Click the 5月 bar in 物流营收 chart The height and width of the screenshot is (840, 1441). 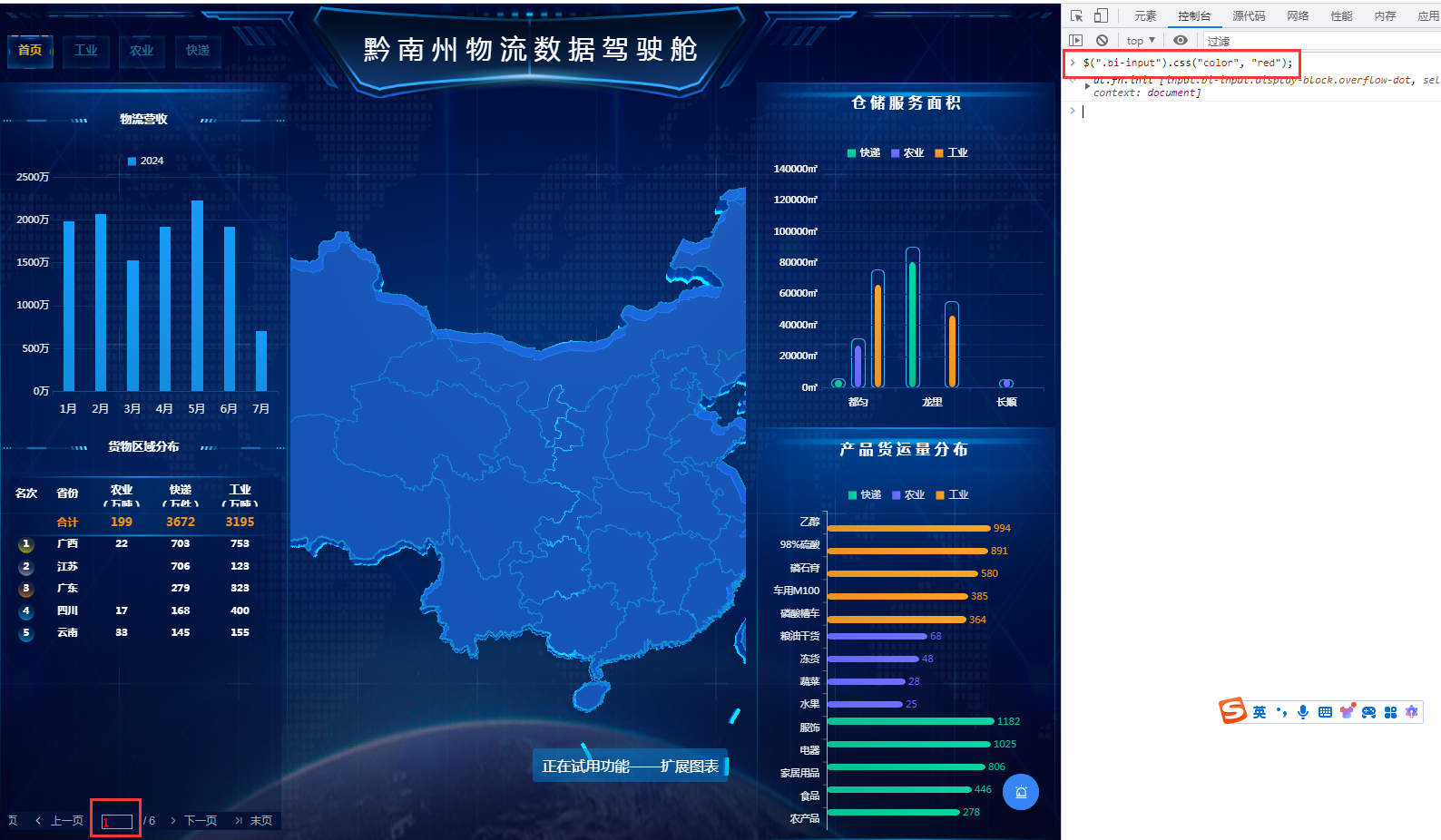coord(197,296)
